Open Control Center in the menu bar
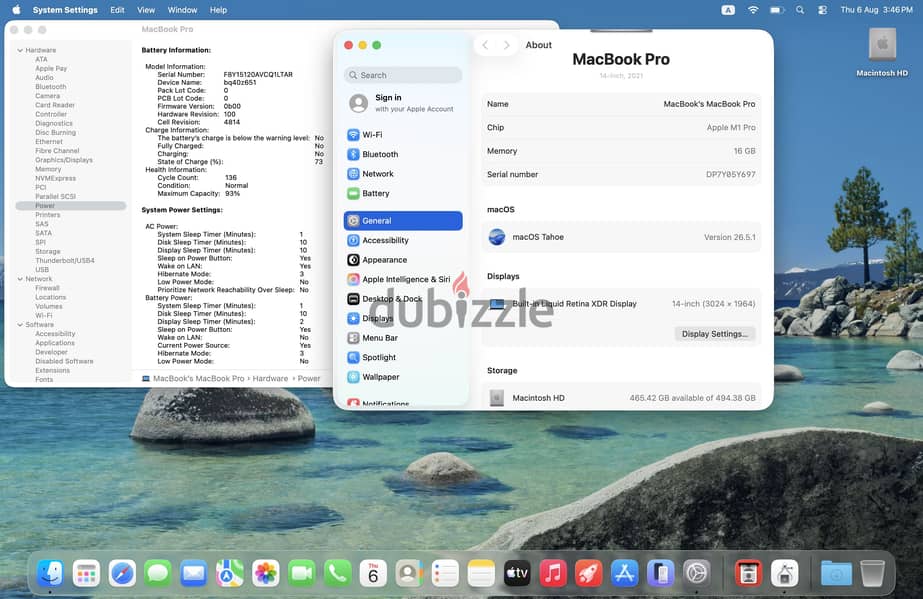 point(822,10)
